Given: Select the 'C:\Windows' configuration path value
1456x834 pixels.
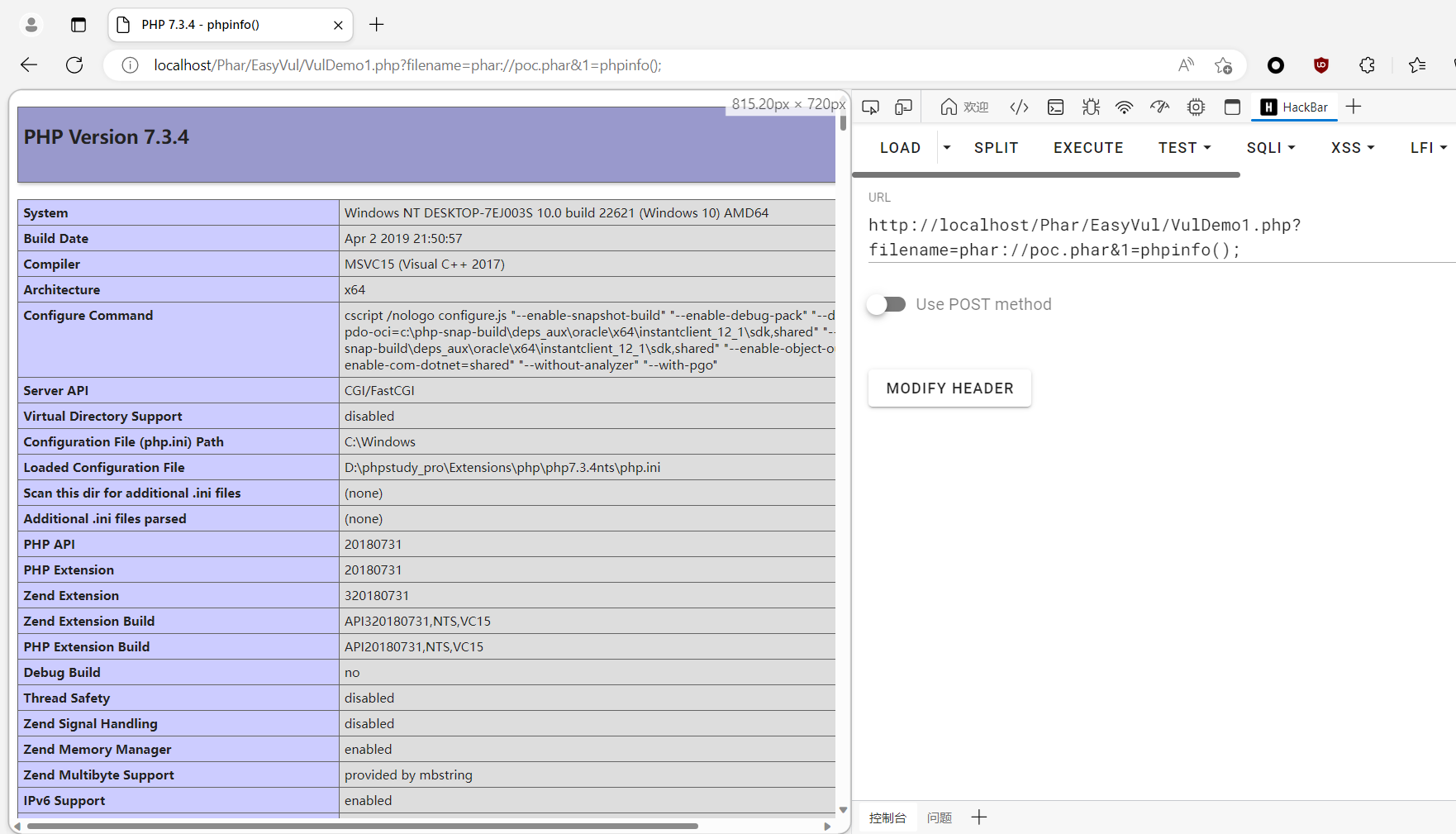Looking at the screenshot, I should click(380, 441).
